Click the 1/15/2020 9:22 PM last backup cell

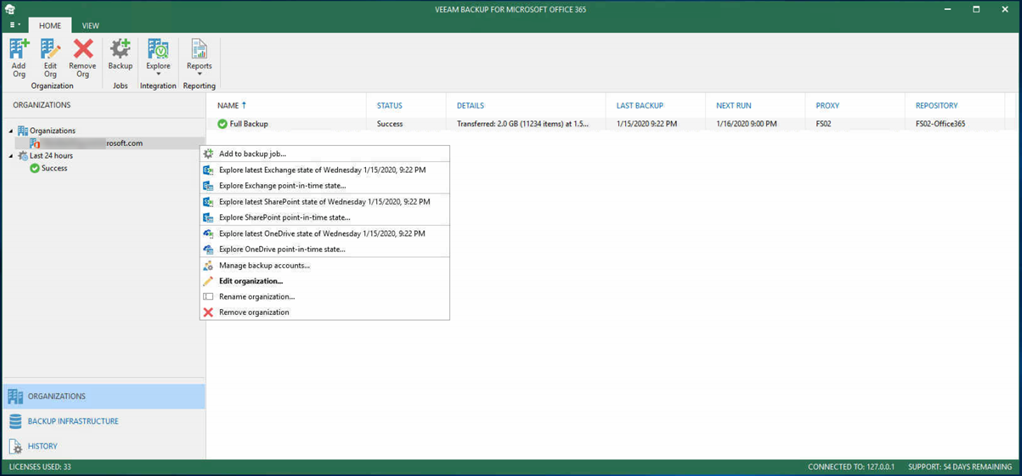645,123
